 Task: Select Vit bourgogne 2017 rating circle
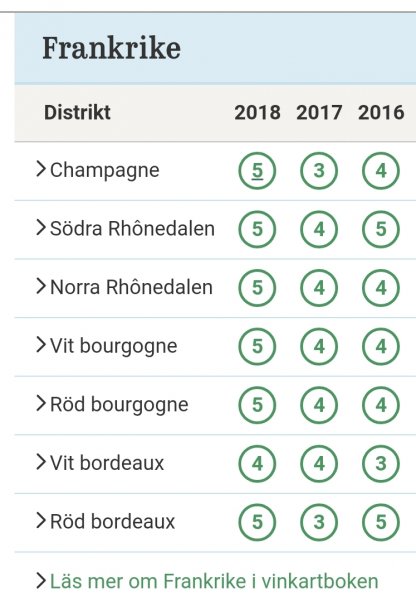pos(319,346)
